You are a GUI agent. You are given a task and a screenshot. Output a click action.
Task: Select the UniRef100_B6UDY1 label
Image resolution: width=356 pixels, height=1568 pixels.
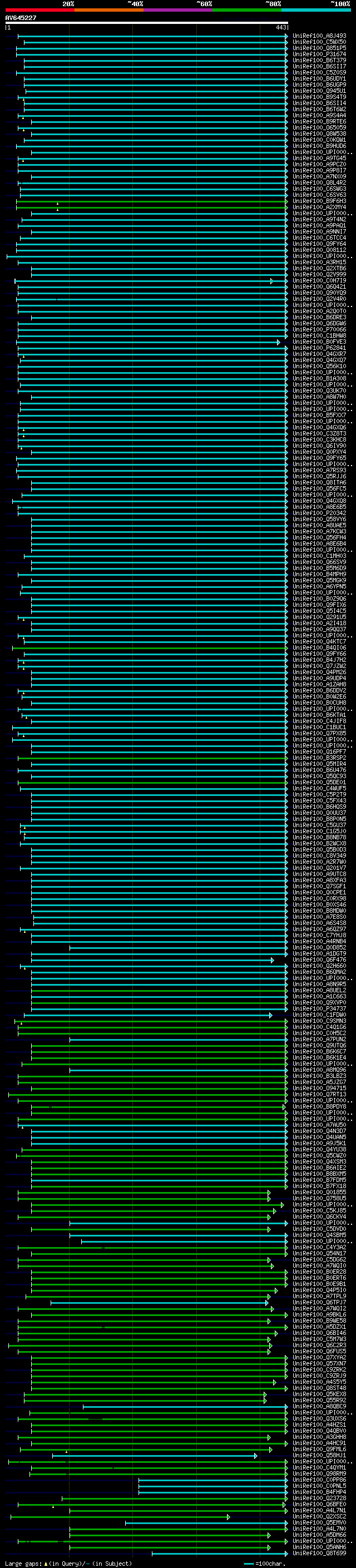(319, 78)
